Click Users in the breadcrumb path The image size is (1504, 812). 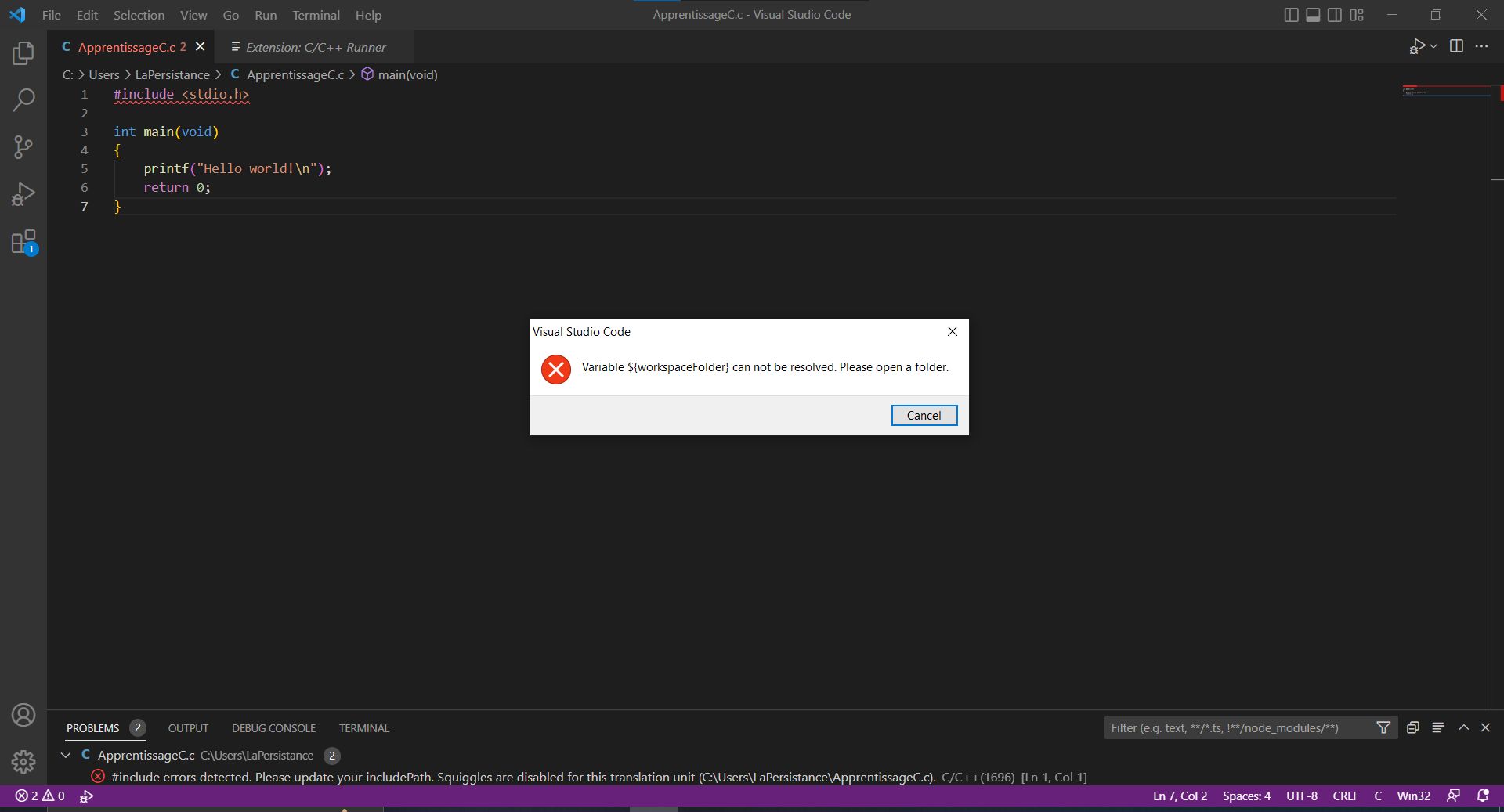[104, 74]
